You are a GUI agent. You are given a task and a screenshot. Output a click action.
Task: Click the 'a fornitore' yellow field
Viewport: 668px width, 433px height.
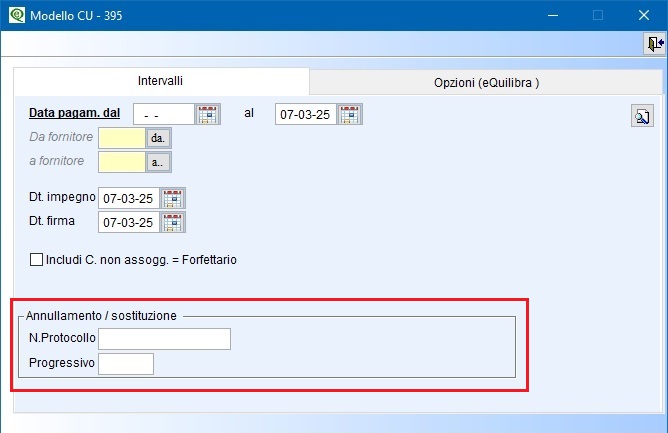[x=122, y=161]
